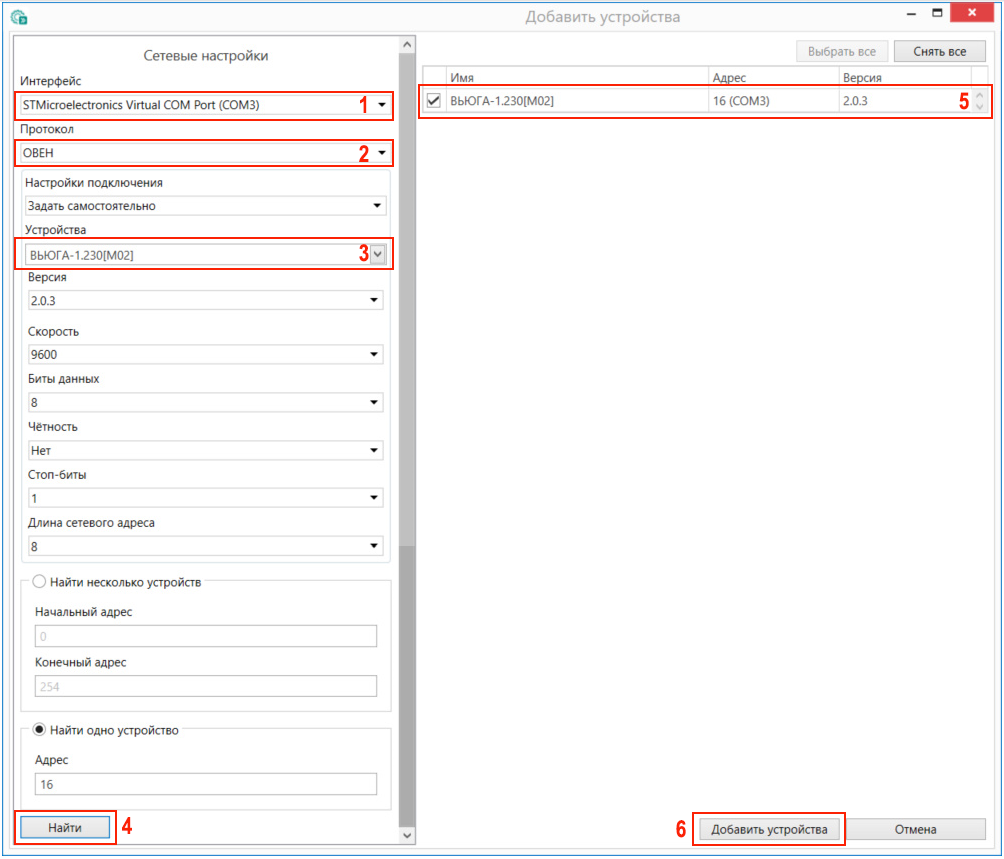Uncheck the ВЬЮГА-1.230[M02] device checkbox
The width and height of the screenshot is (1004, 859).
(x=434, y=100)
